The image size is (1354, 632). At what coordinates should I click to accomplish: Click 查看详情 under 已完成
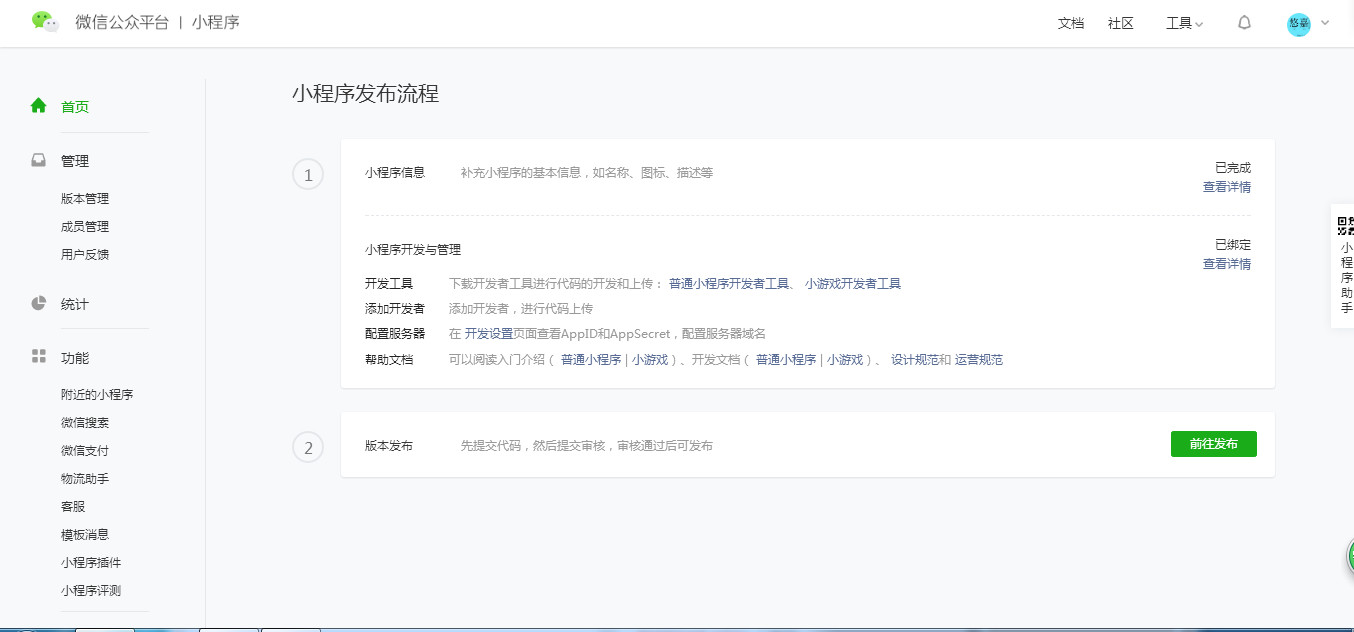click(x=1226, y=187)
